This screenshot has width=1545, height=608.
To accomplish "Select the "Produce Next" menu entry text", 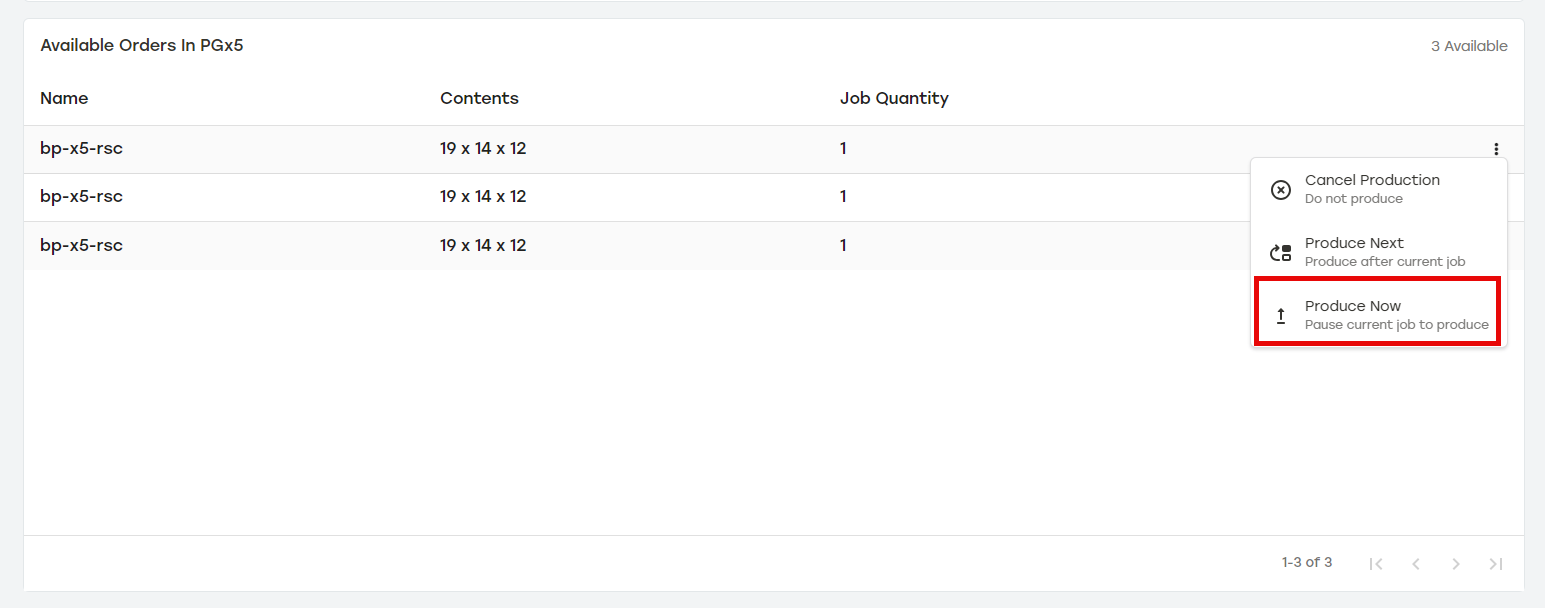I will [1354, 243].
